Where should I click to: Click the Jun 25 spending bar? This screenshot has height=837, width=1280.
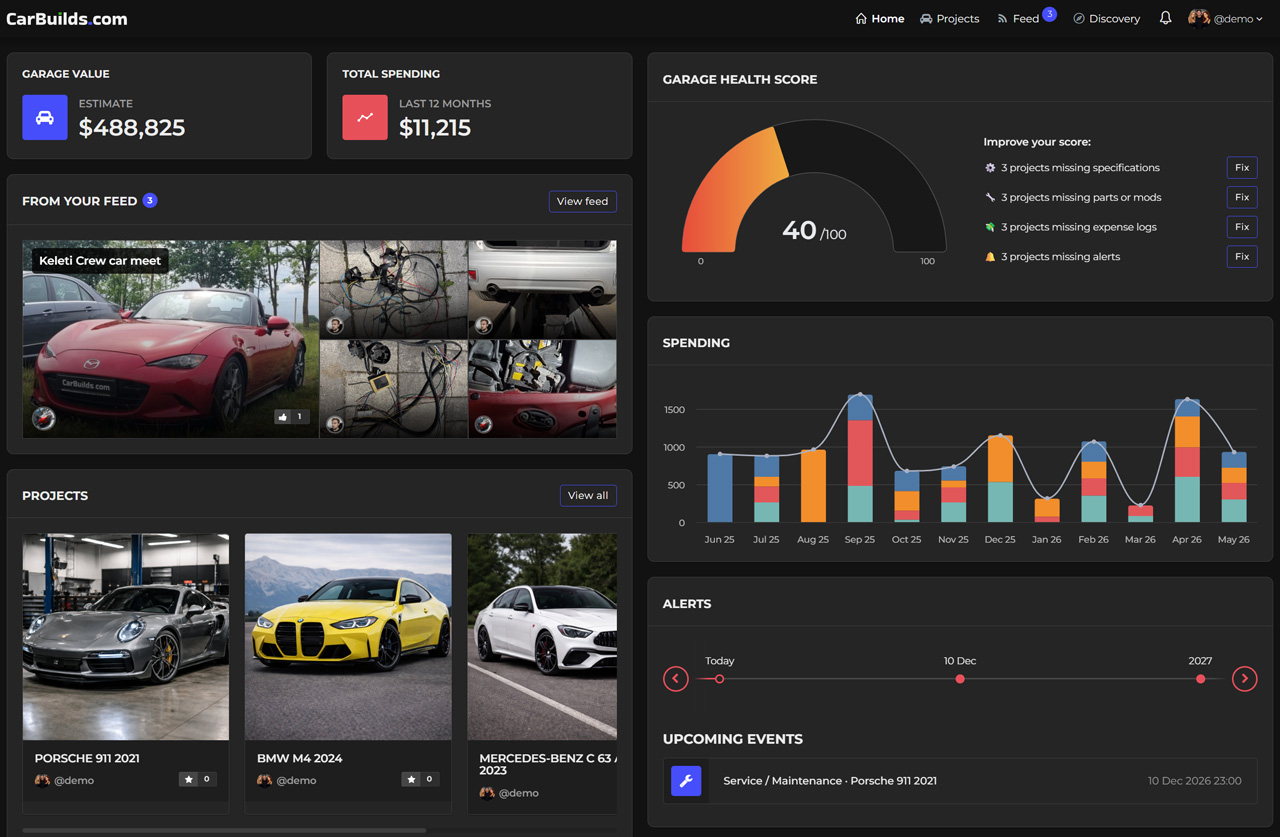click(720, 488)
